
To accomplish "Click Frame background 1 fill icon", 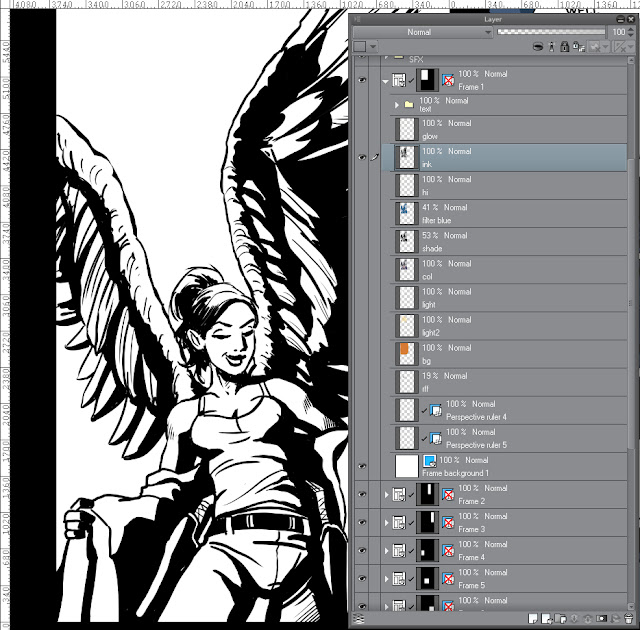I will 429,461.
